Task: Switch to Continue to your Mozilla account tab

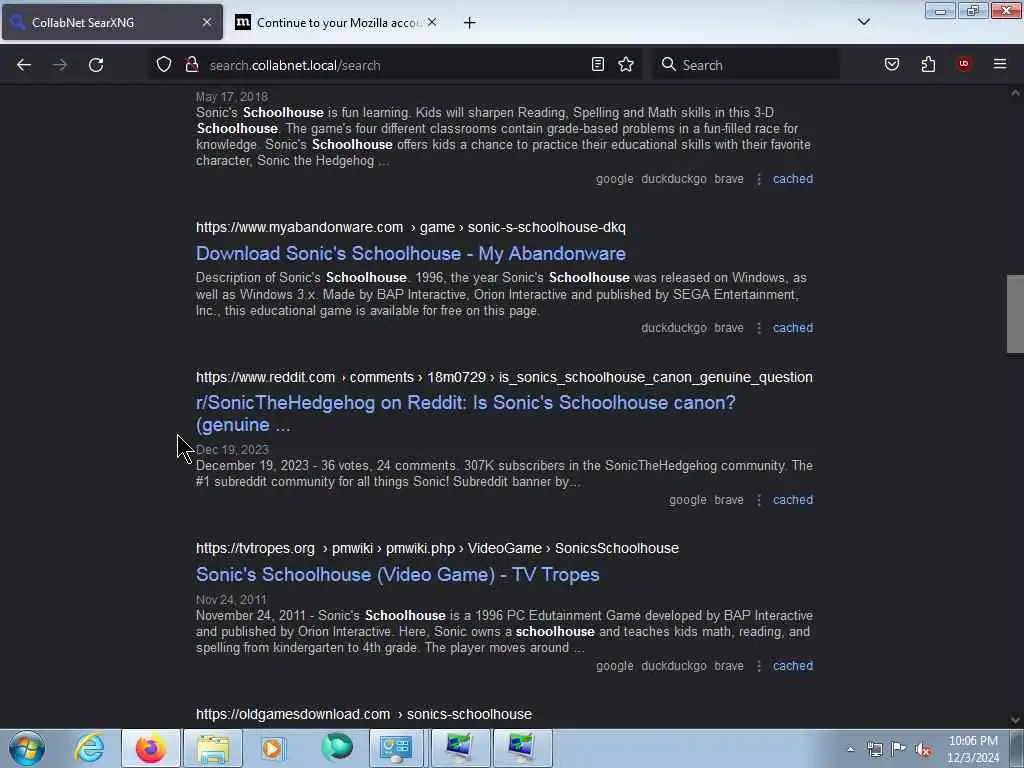Action: click(337, 22)
